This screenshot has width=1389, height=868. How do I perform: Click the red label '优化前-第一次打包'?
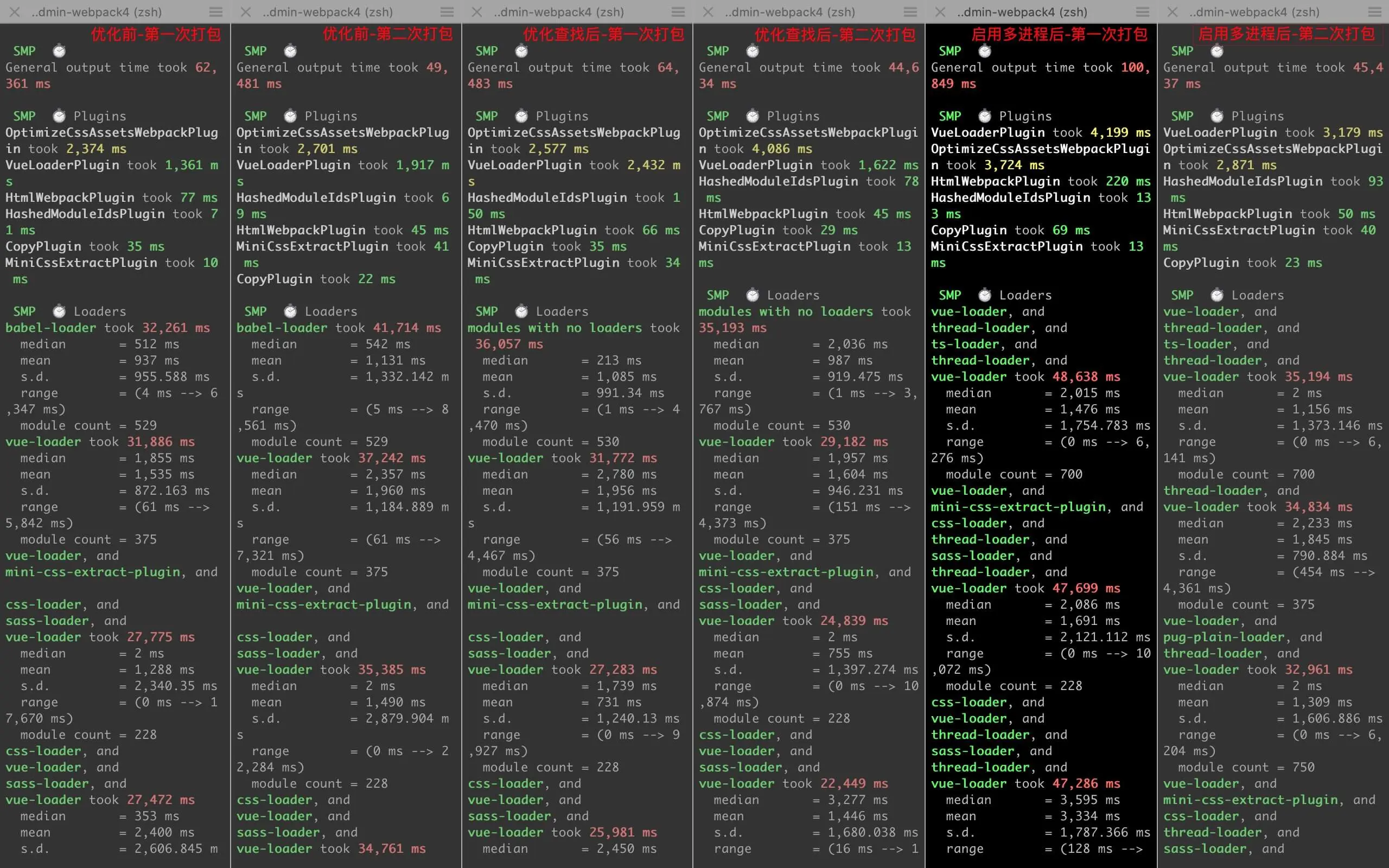pos(156,34)
